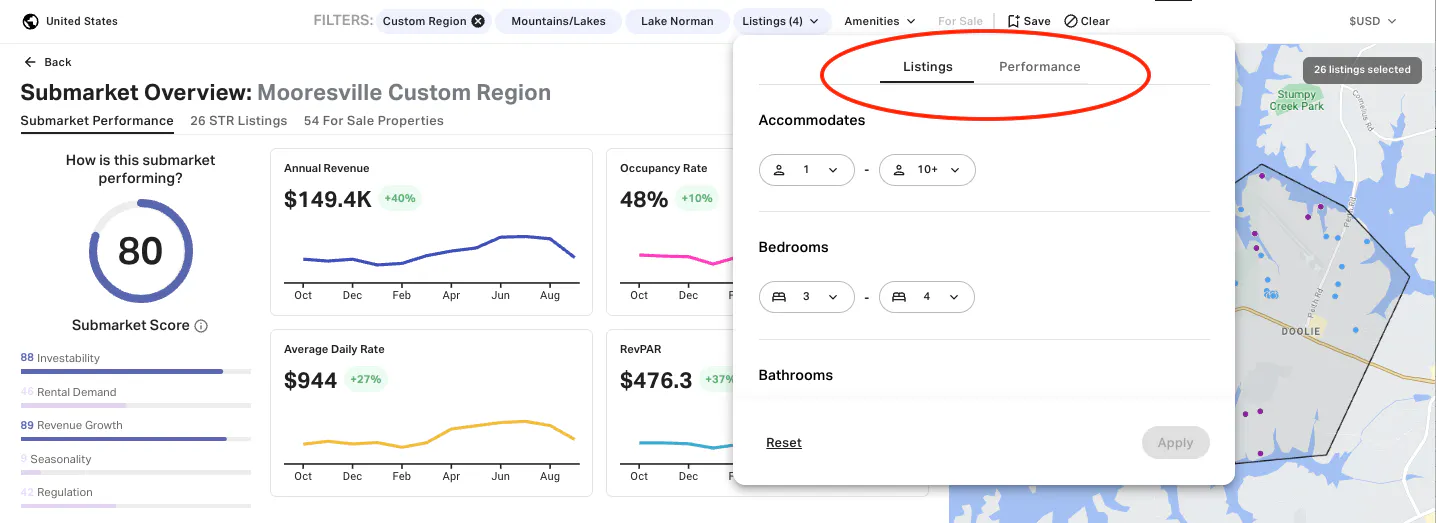Open the Submarket Performance tab
The width and height of the screenshot is (1436, 523).
coord(97,121)
